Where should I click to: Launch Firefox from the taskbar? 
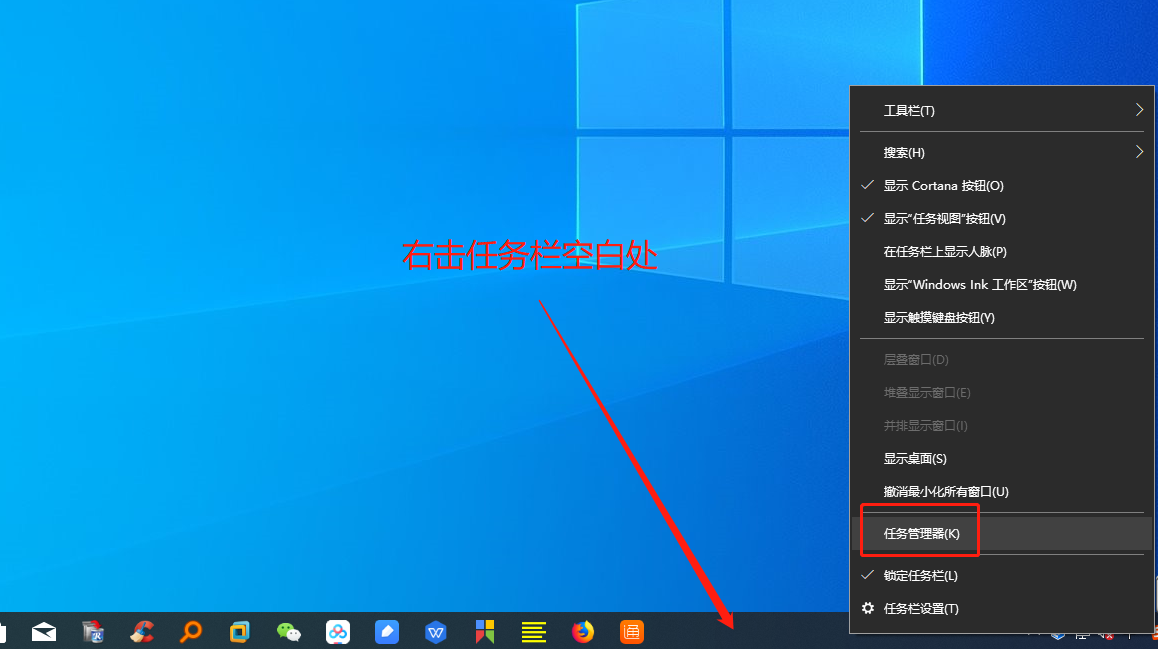point(582,632)
